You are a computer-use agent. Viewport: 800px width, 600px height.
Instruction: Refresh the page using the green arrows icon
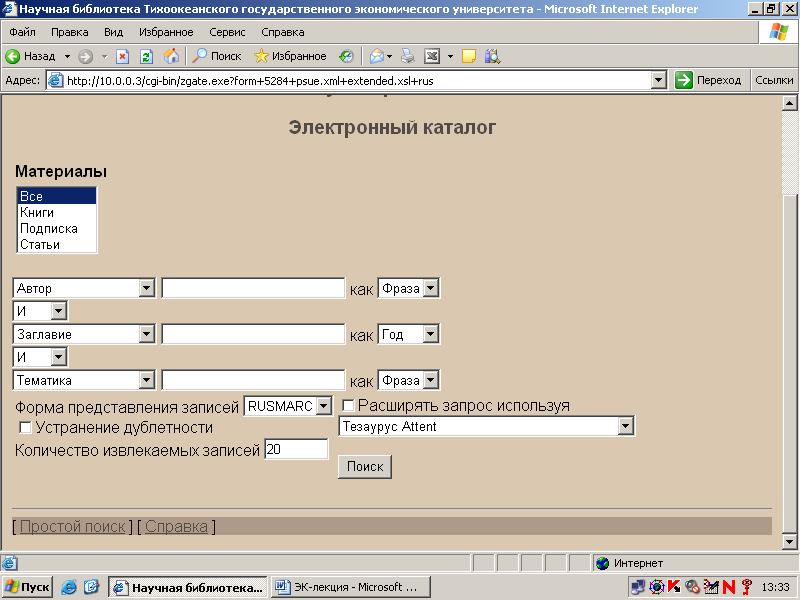(x=146, y=56)
